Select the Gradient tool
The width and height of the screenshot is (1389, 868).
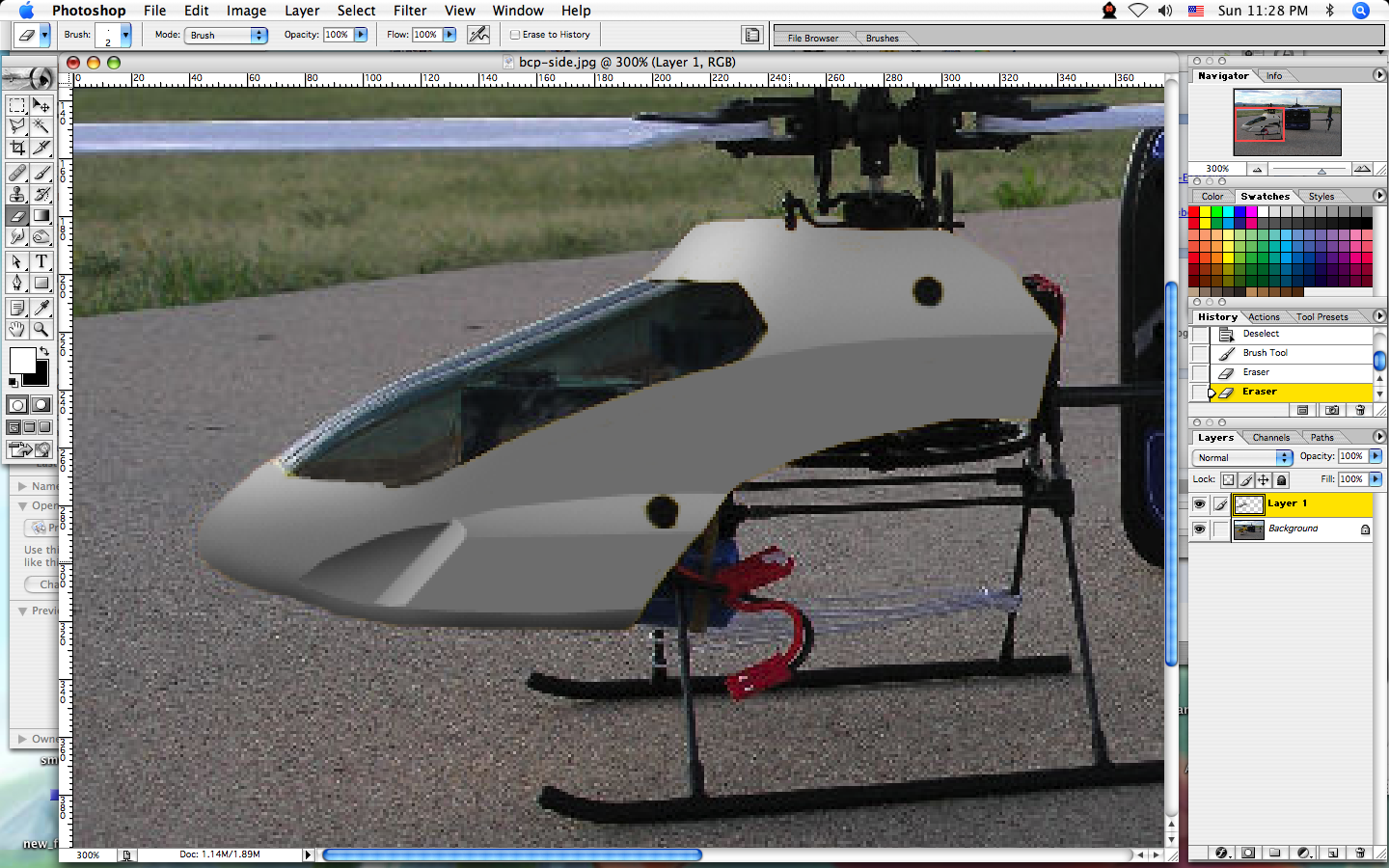[x=41, y=216]
